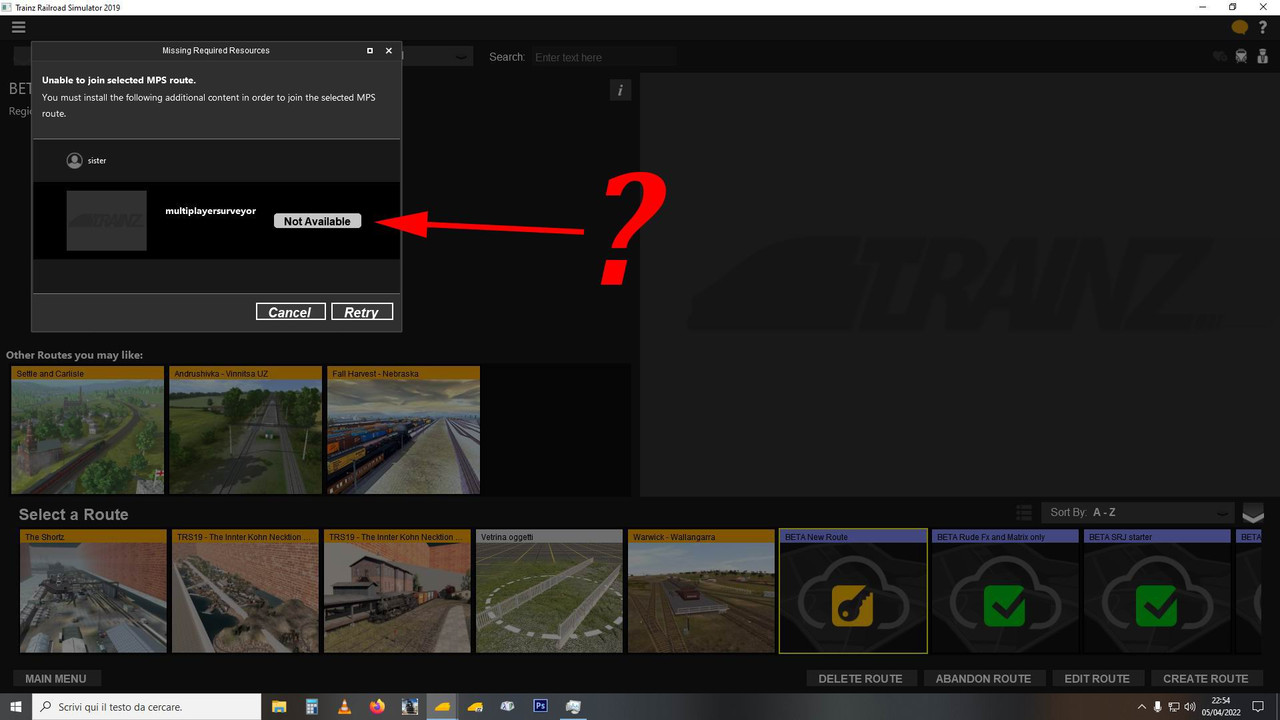The image size is (1280, 720).
Task: Click the Not Available button
Action: [317, 221]
